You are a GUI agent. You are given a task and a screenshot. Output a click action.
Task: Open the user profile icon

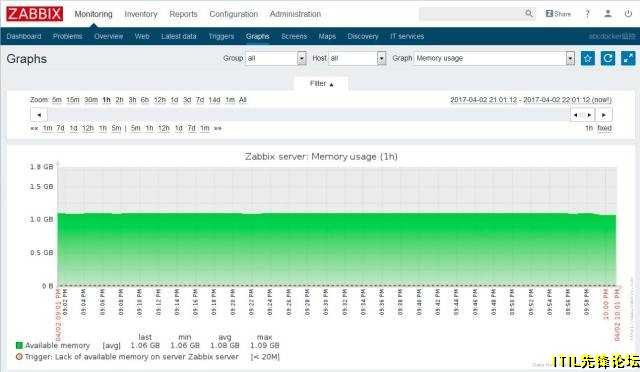[608, 13]
